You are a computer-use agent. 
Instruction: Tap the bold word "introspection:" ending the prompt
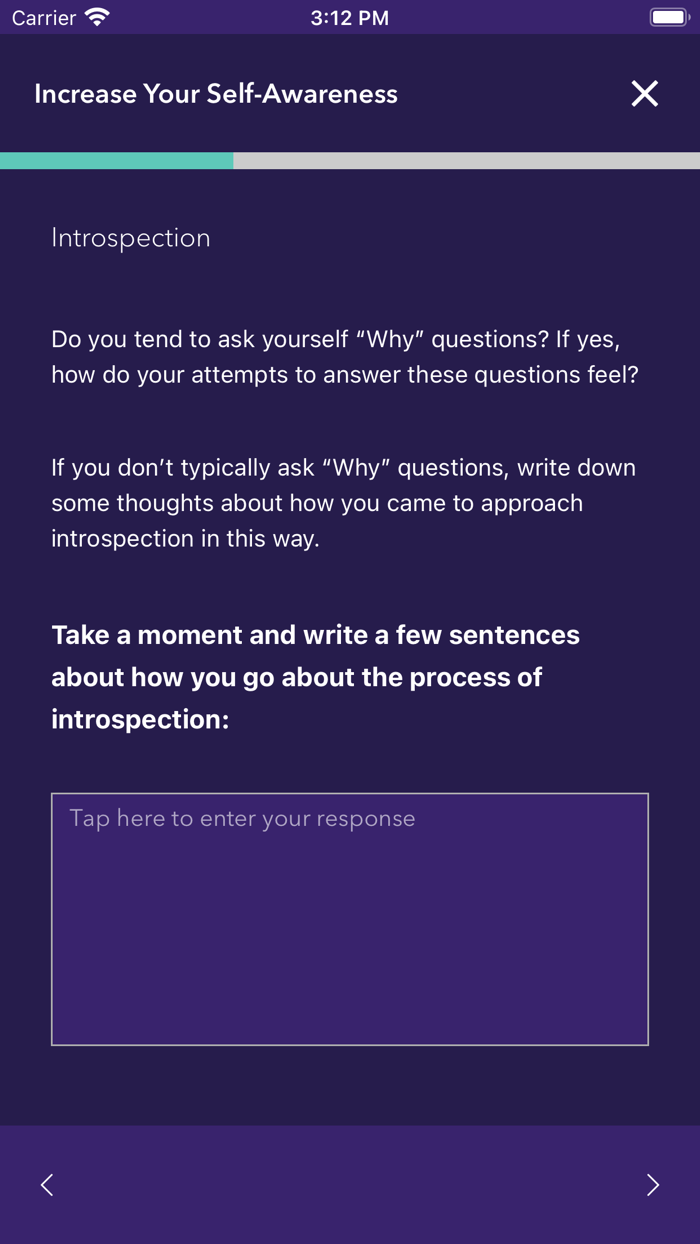[x=140, y=719]
